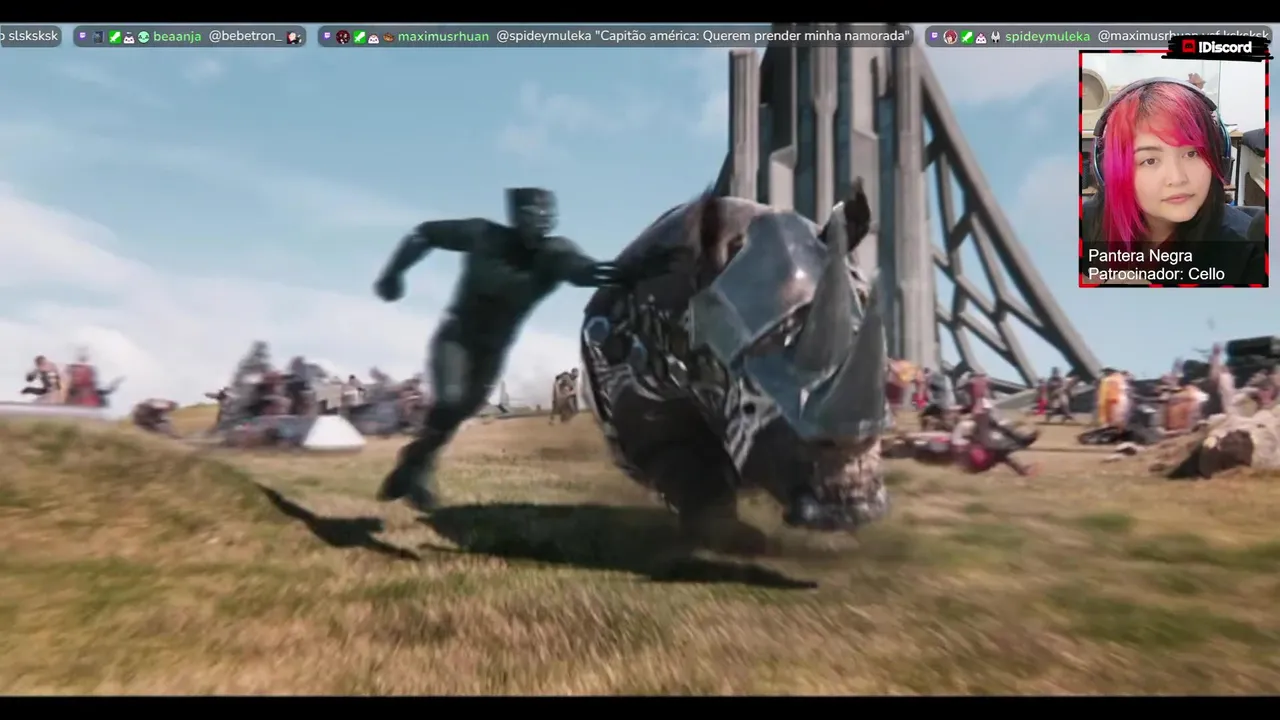Click the green alien badge beside beaanja
Screen dimensions: 1280x720
coord(143,36)
